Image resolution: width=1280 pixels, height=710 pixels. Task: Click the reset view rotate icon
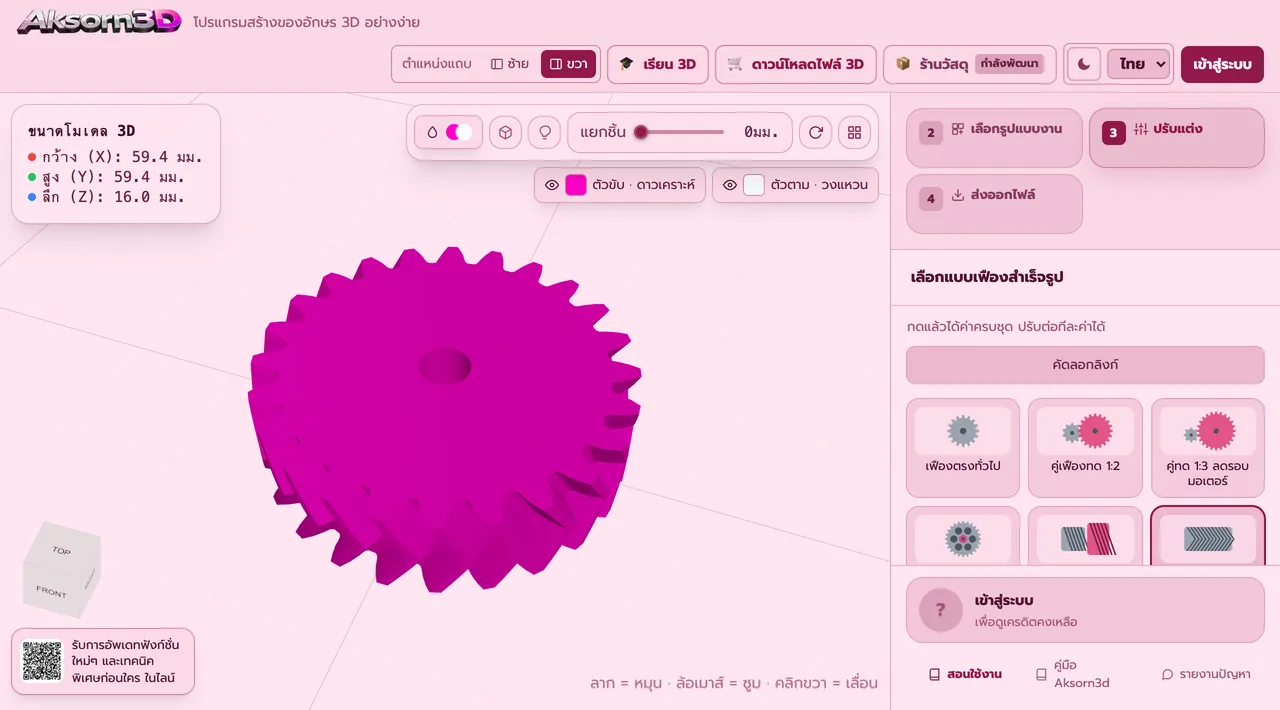click(816, 132)
